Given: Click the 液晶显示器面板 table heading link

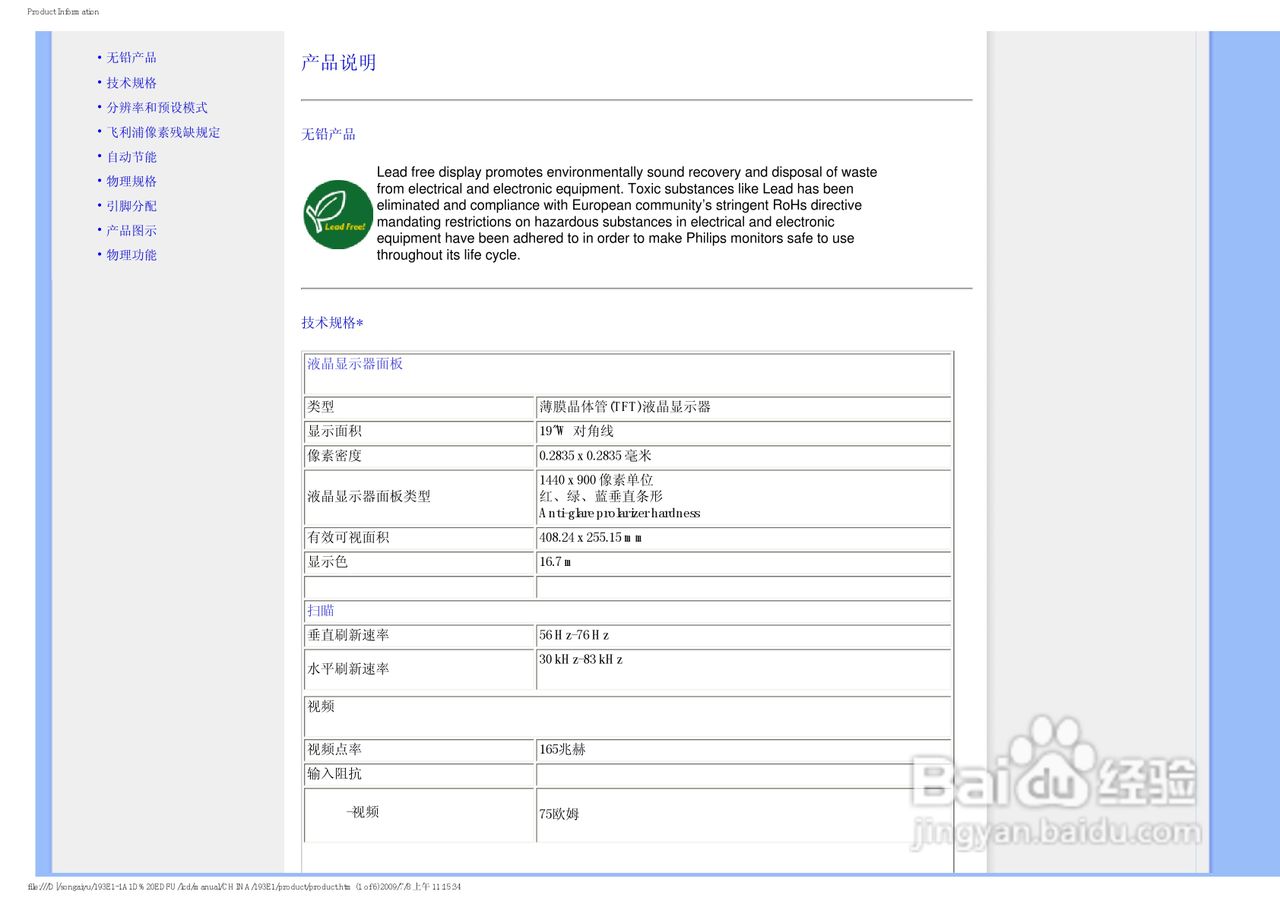Looking at the screenshot, I should tap(353, 364).
